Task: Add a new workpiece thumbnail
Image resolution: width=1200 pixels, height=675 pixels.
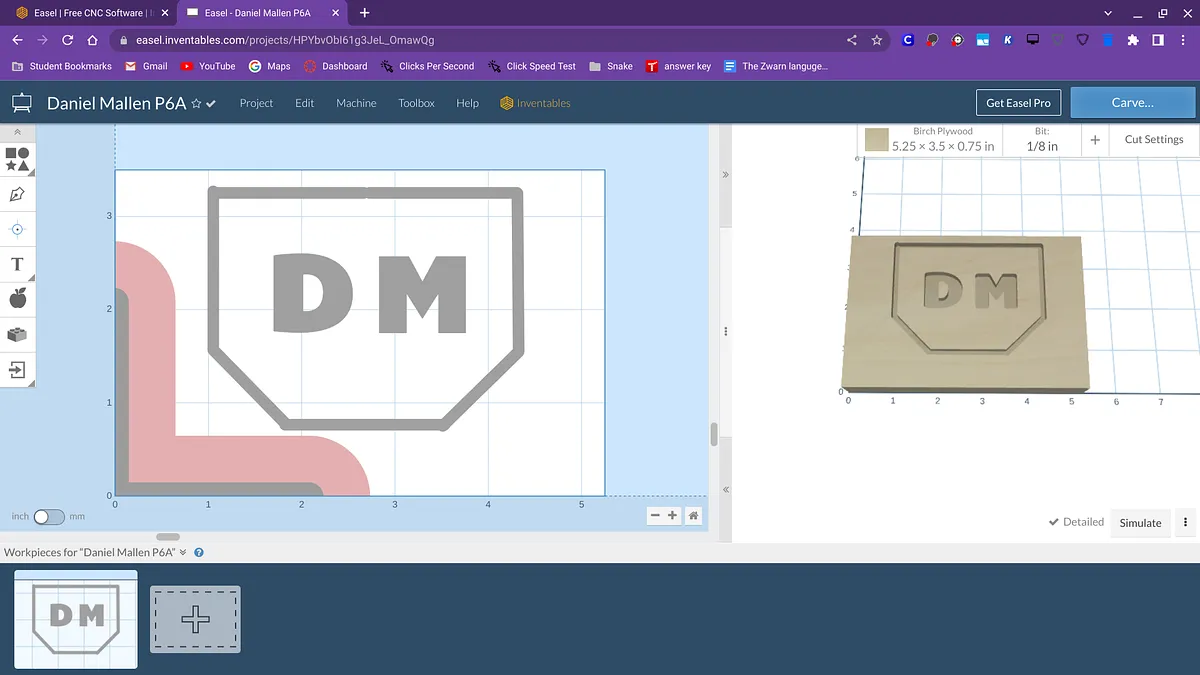Action: (x=195, y=620)
